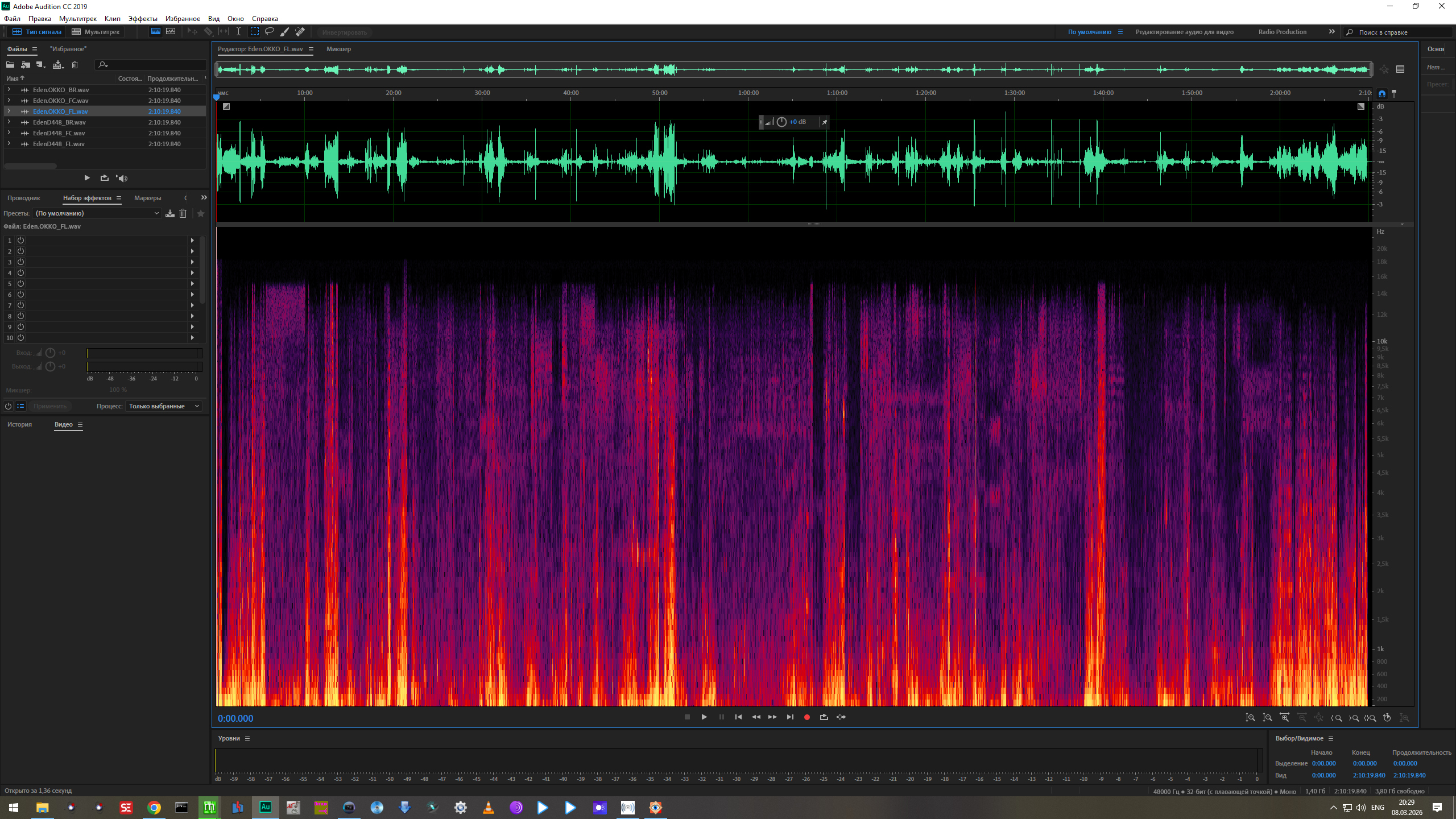Click the +0 dB volume knob
Viewport: 1456px width, 819px height.
tap(781, 122)
